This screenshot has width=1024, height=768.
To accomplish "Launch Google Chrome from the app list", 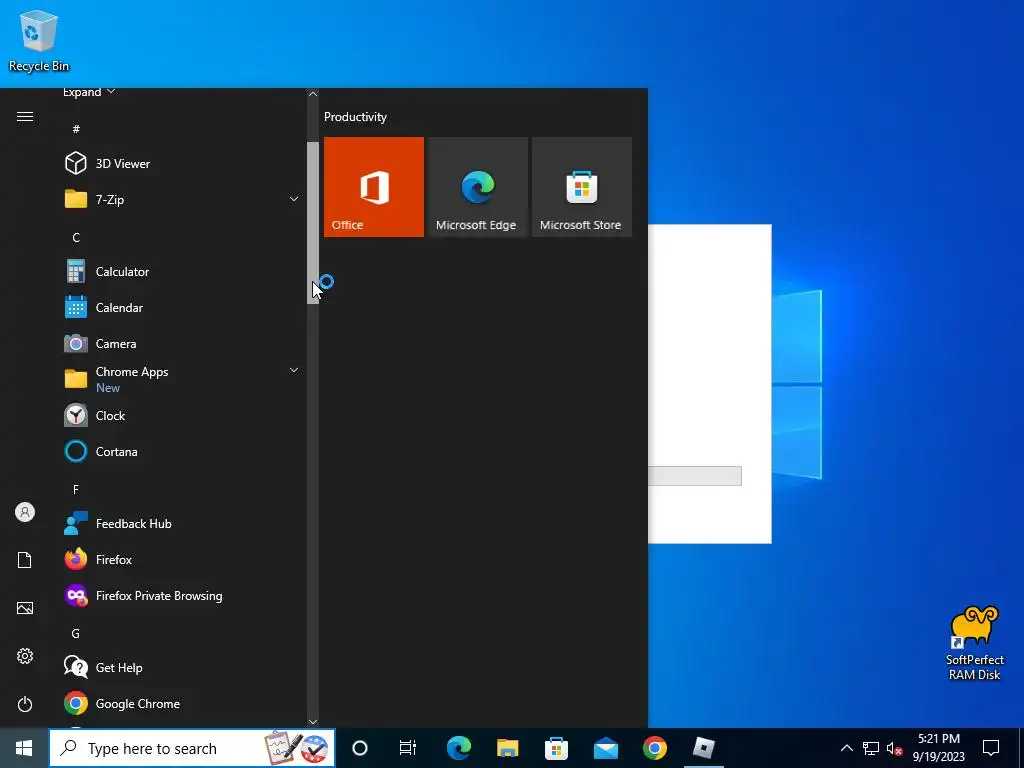I will pos(180,703).
